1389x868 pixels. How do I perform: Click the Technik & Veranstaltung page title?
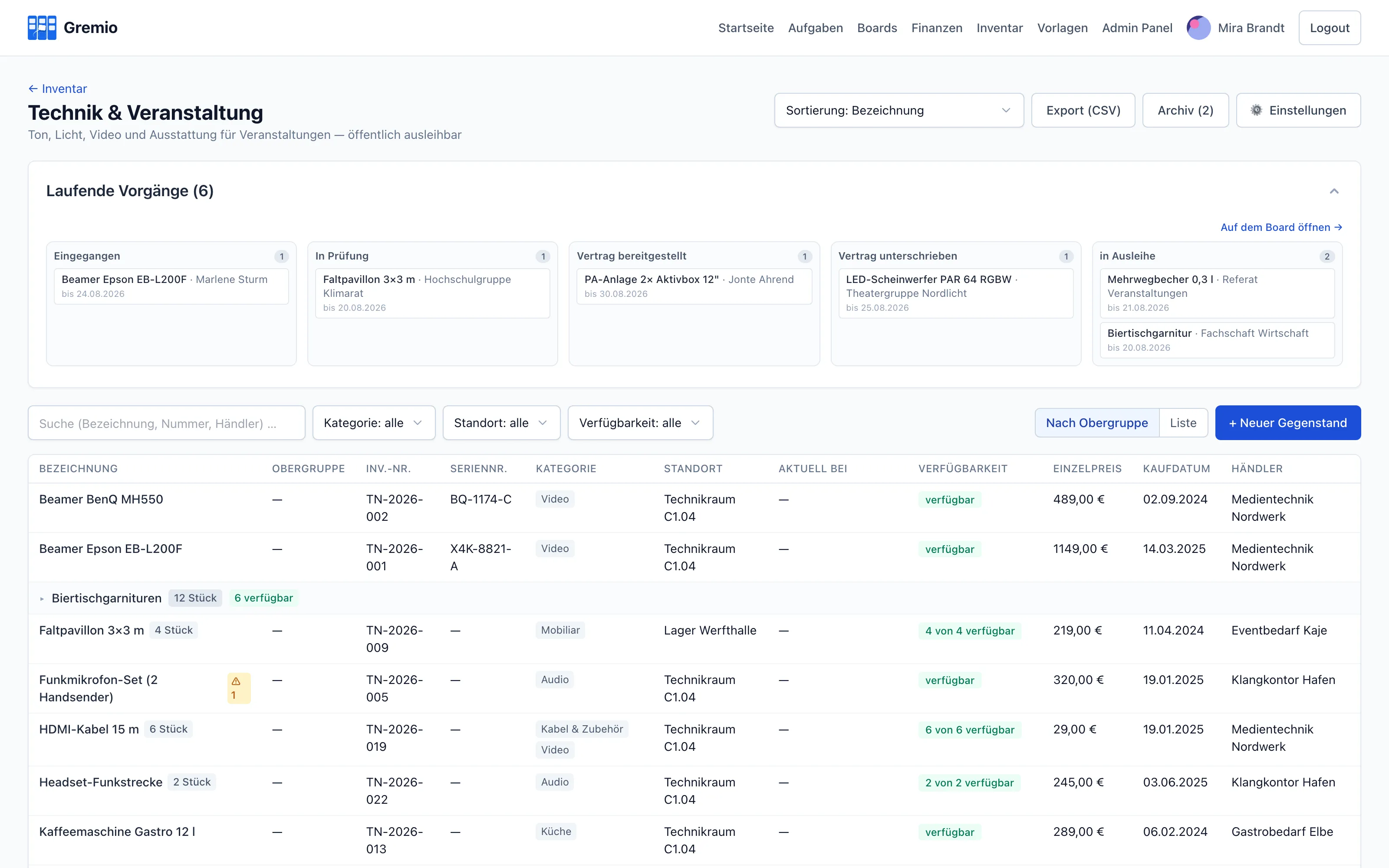(x=145, y=113)
